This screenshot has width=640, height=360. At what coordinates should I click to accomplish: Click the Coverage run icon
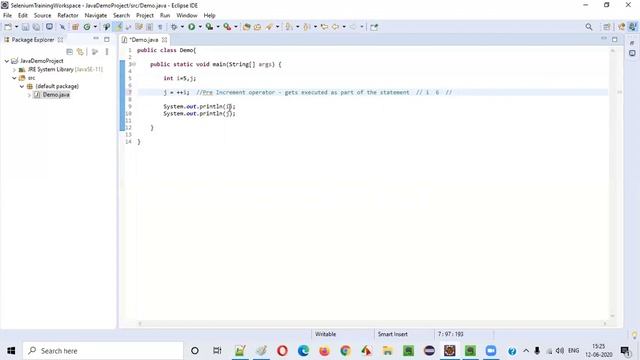pyautogui.click(x=209, y=27)
